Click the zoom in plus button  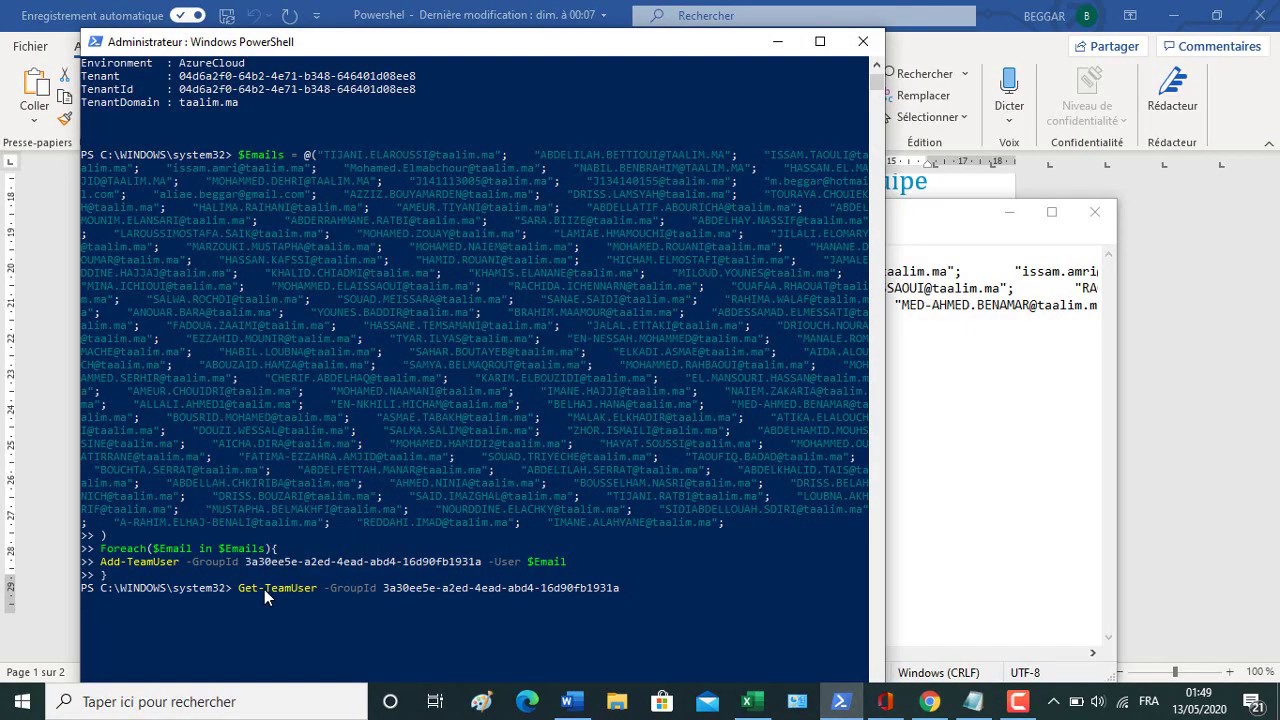(x=1229, y=672)
